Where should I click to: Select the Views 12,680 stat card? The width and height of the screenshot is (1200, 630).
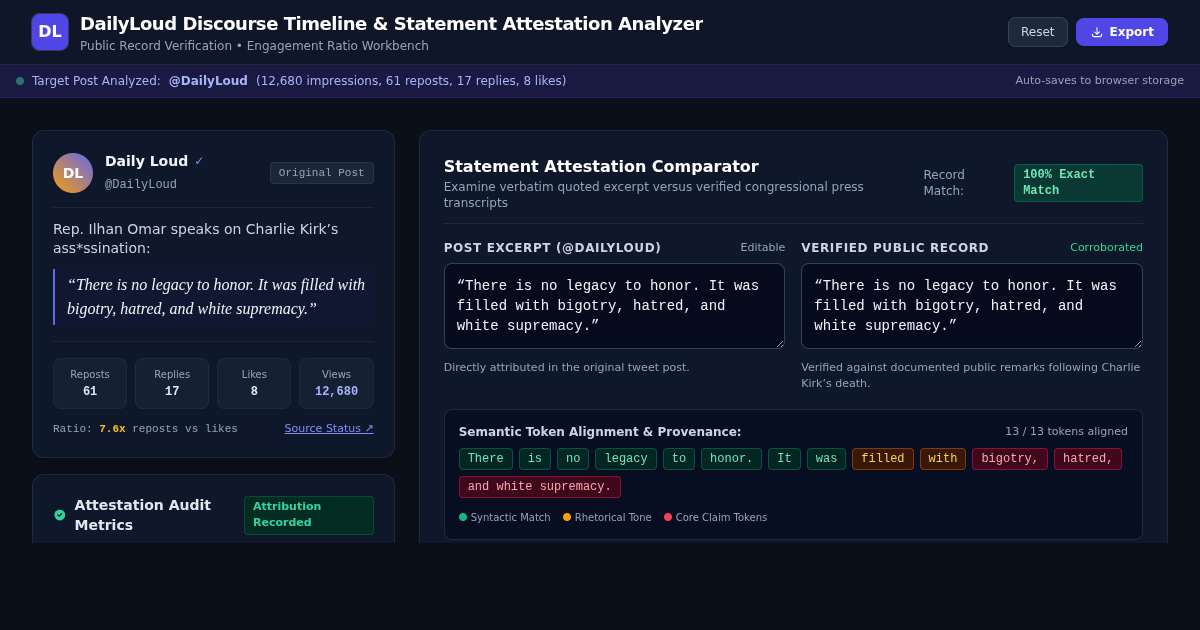336,383
